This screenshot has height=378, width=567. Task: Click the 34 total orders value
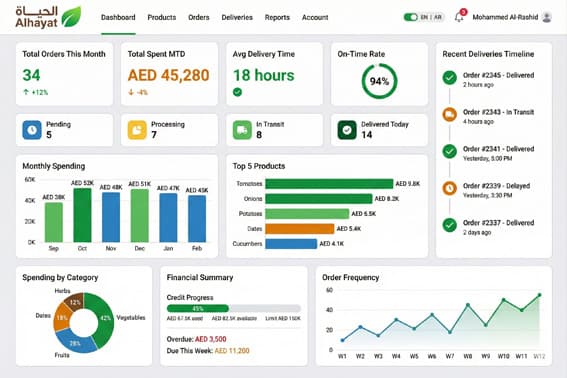(31, 75)
